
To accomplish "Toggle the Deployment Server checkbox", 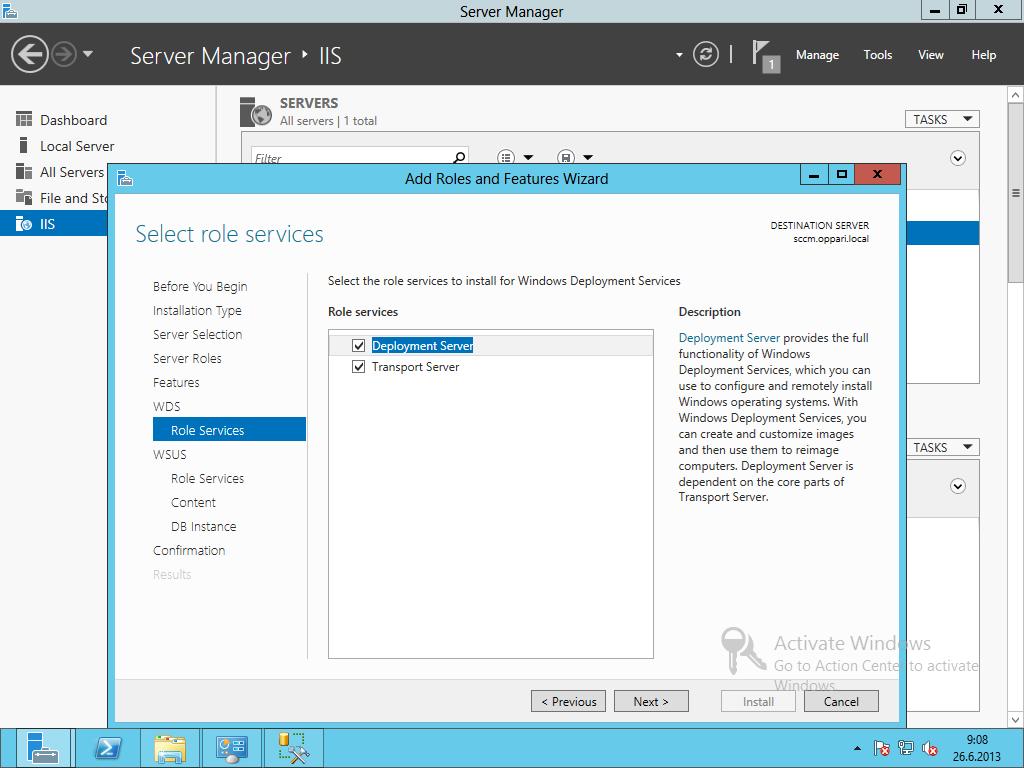I will (358, 345).
